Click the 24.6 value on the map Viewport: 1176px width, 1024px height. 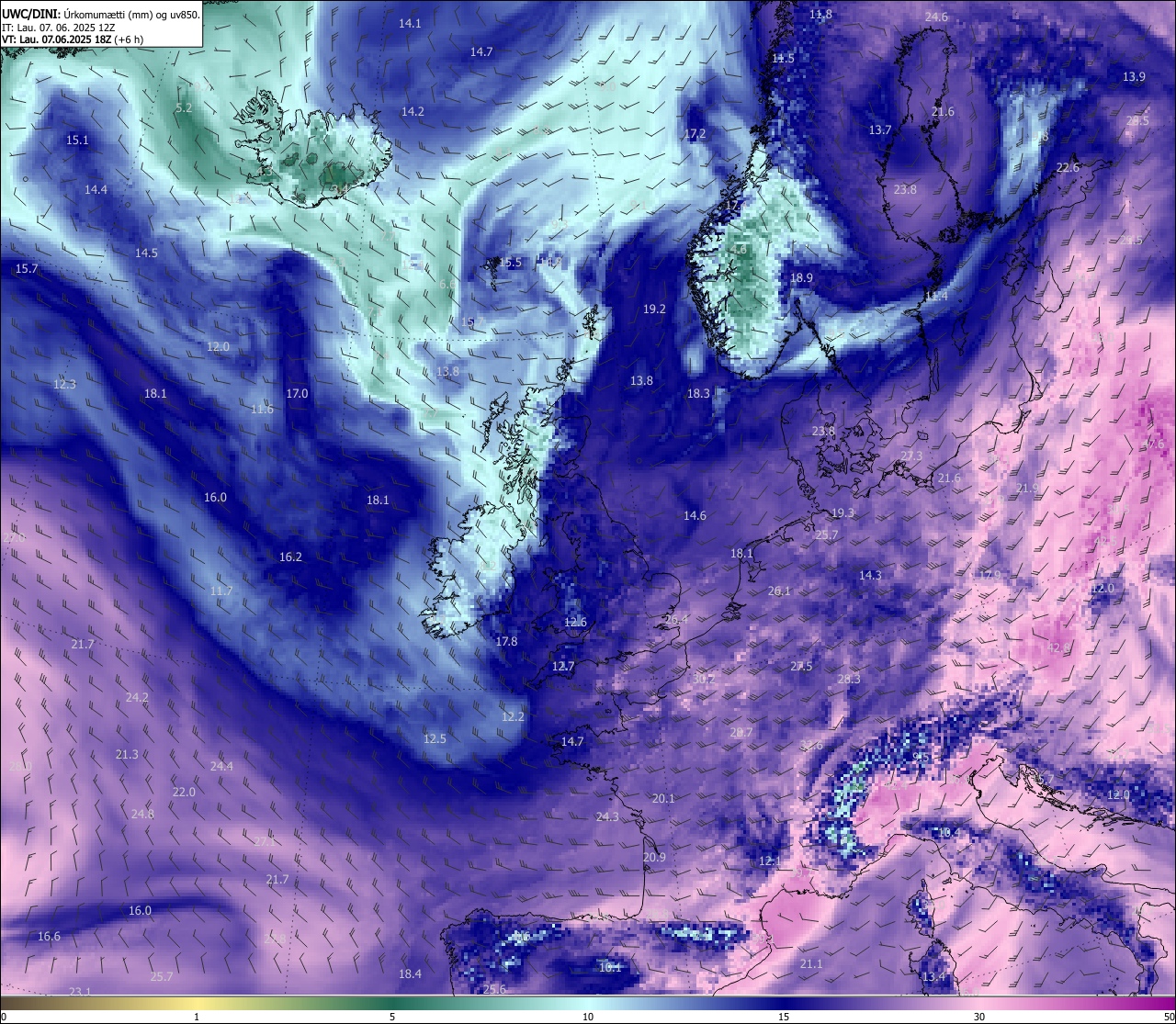point(936,17)
